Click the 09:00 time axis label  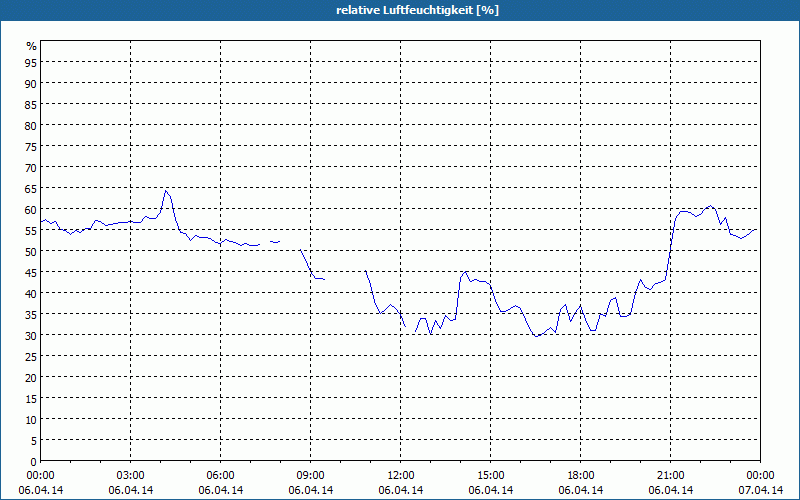pyautogui.click(x=311, y=476)
